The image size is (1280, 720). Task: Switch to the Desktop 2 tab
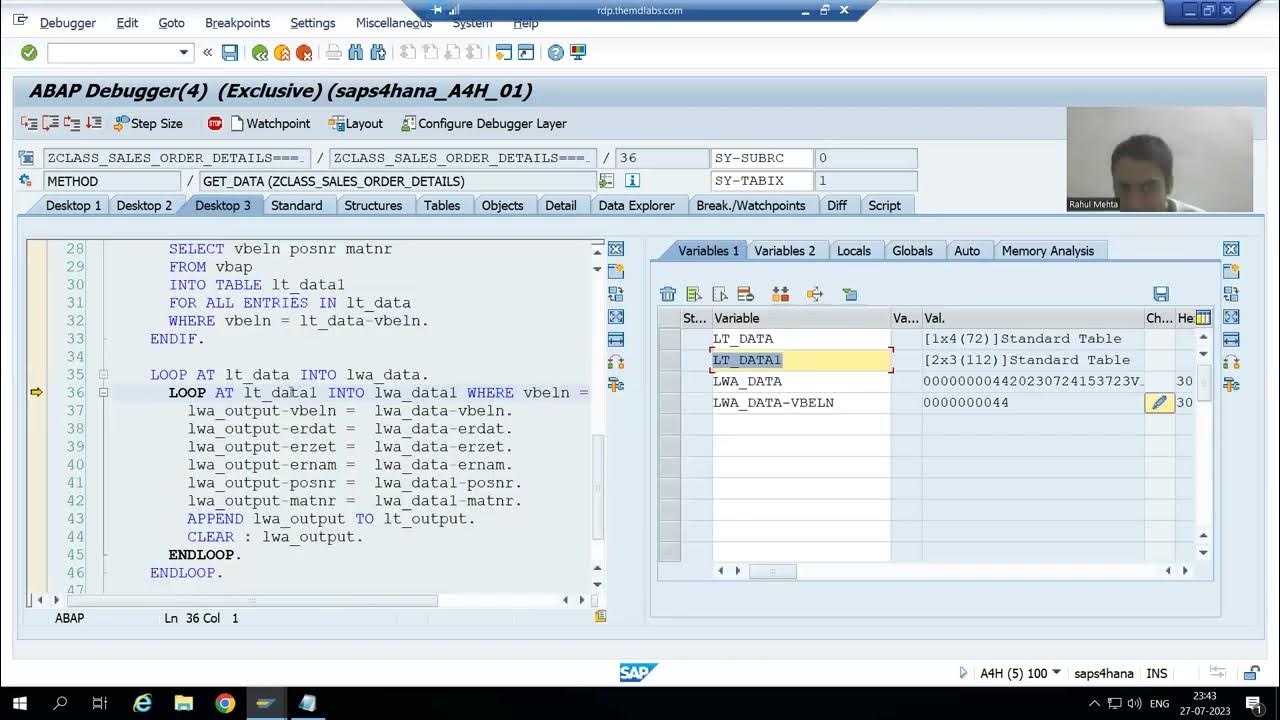(x=144, y=205)
